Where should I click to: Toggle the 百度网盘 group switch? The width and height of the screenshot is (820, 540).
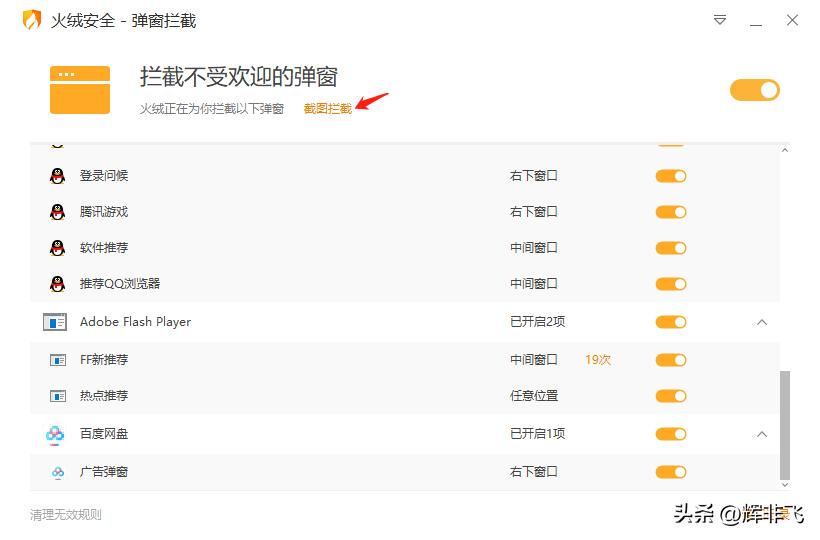click(671, 434)
